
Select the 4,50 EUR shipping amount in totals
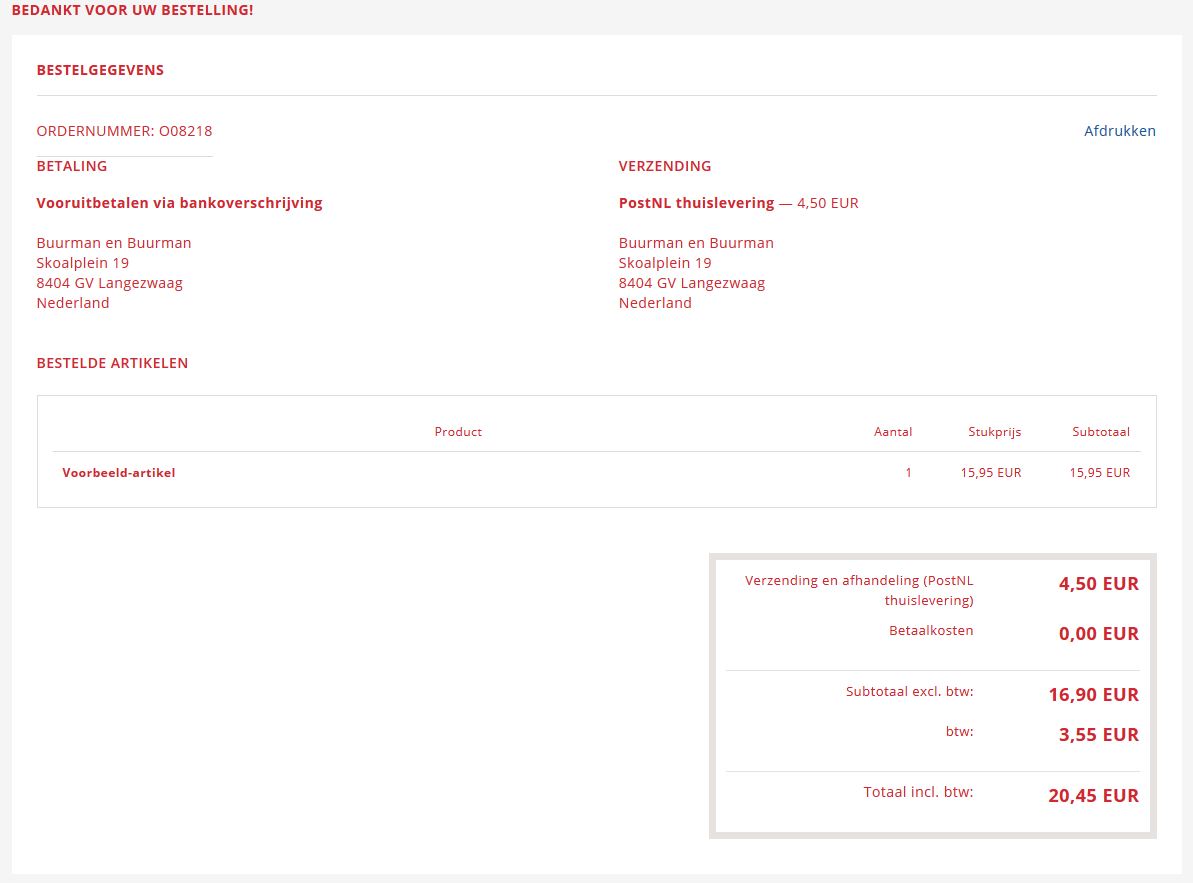[1099, 583]
